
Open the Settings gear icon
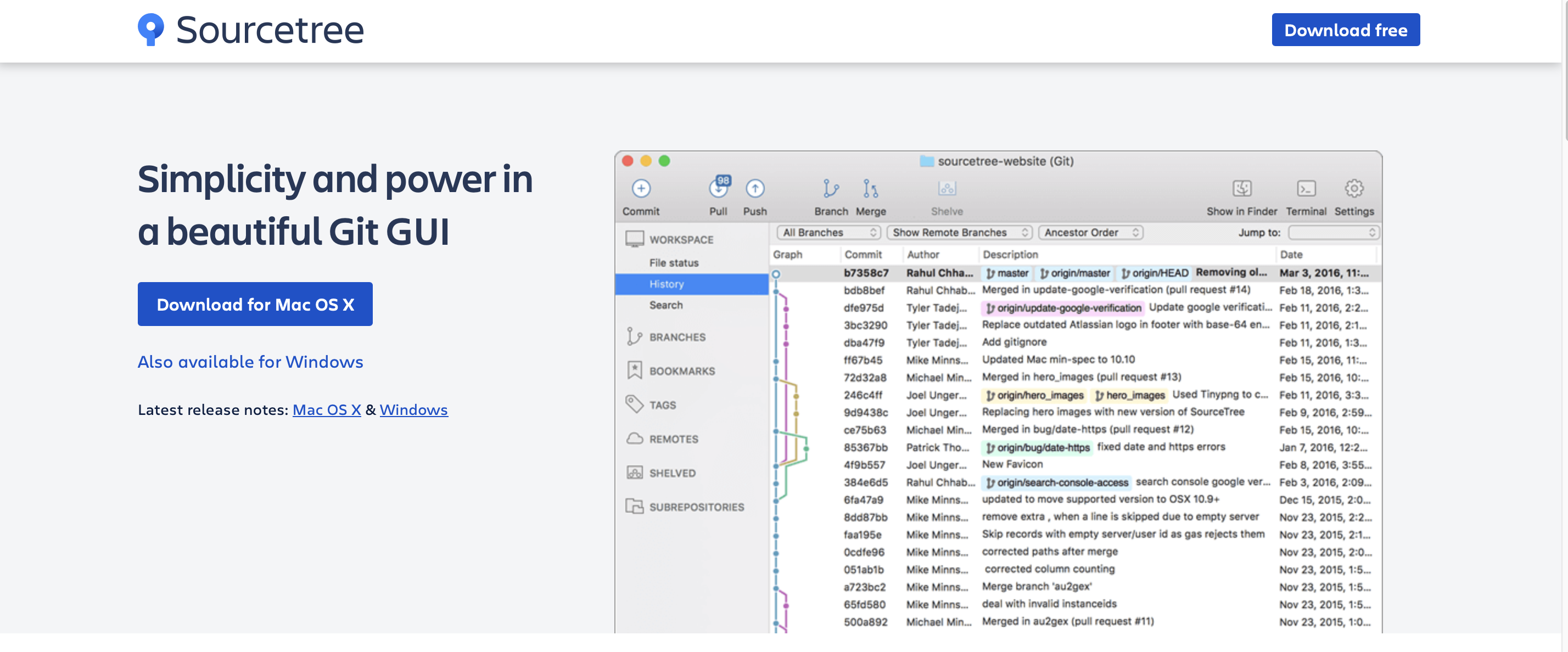point(1354,189)
